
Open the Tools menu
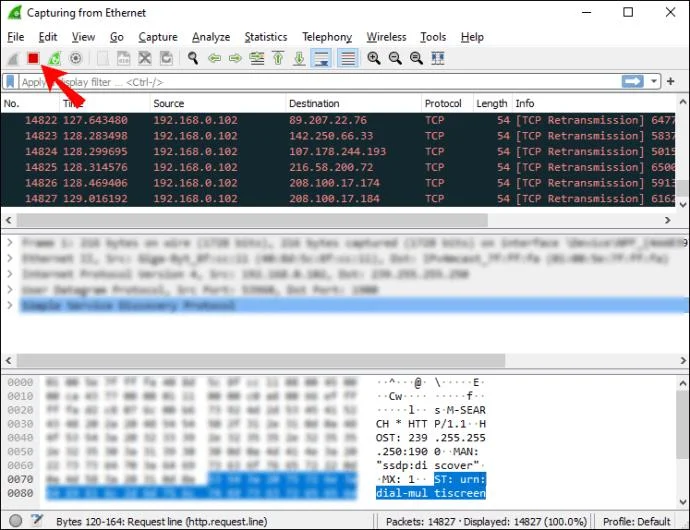click(x=433, y=37)
